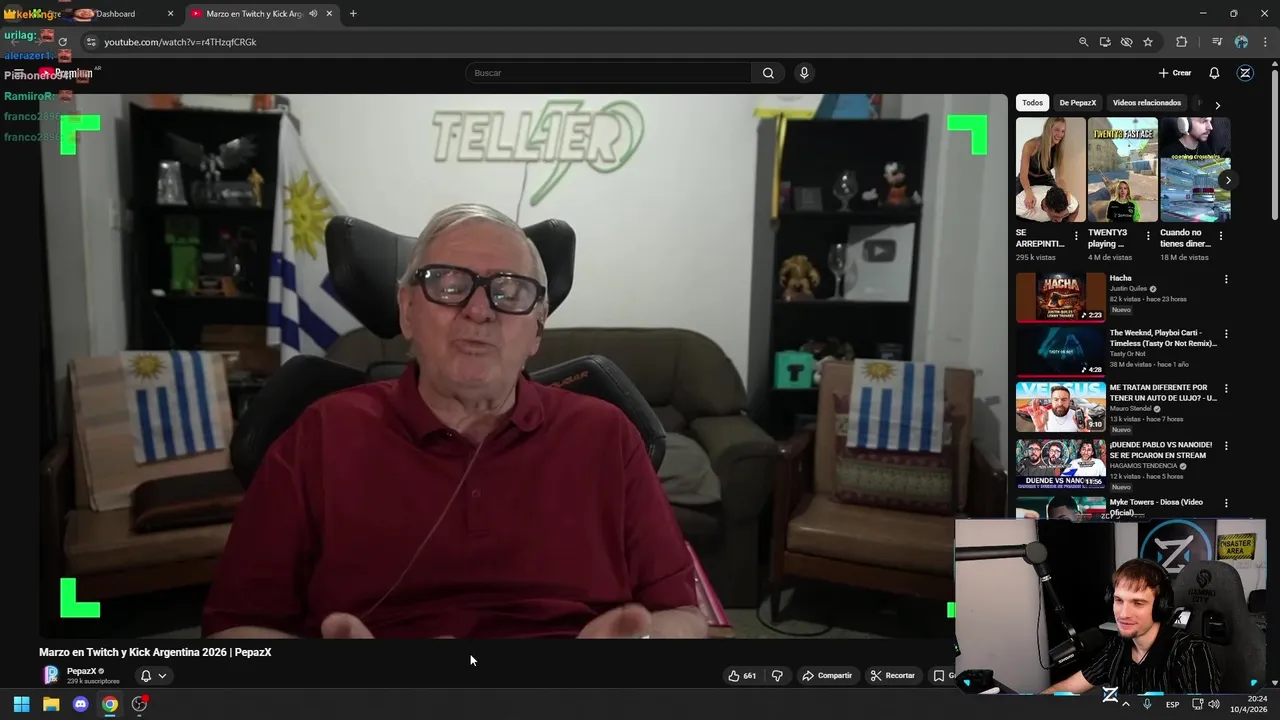Screen dimensions: 1280x720
Task: Advance the Shorts shelf with next arrow
Action: (x=1227, y=180)
